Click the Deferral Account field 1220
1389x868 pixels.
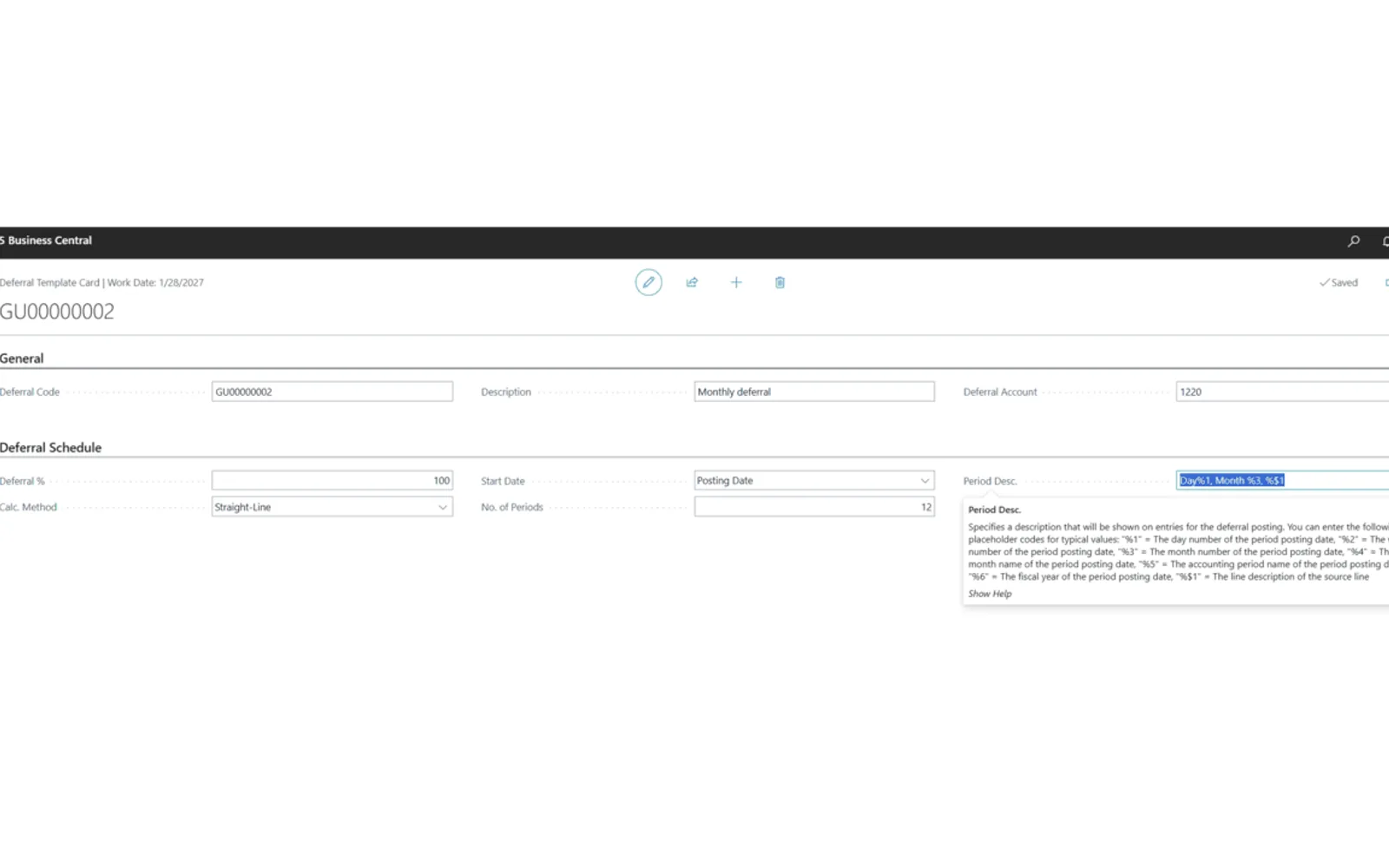pyautogui.click(x=1282, y=391)
